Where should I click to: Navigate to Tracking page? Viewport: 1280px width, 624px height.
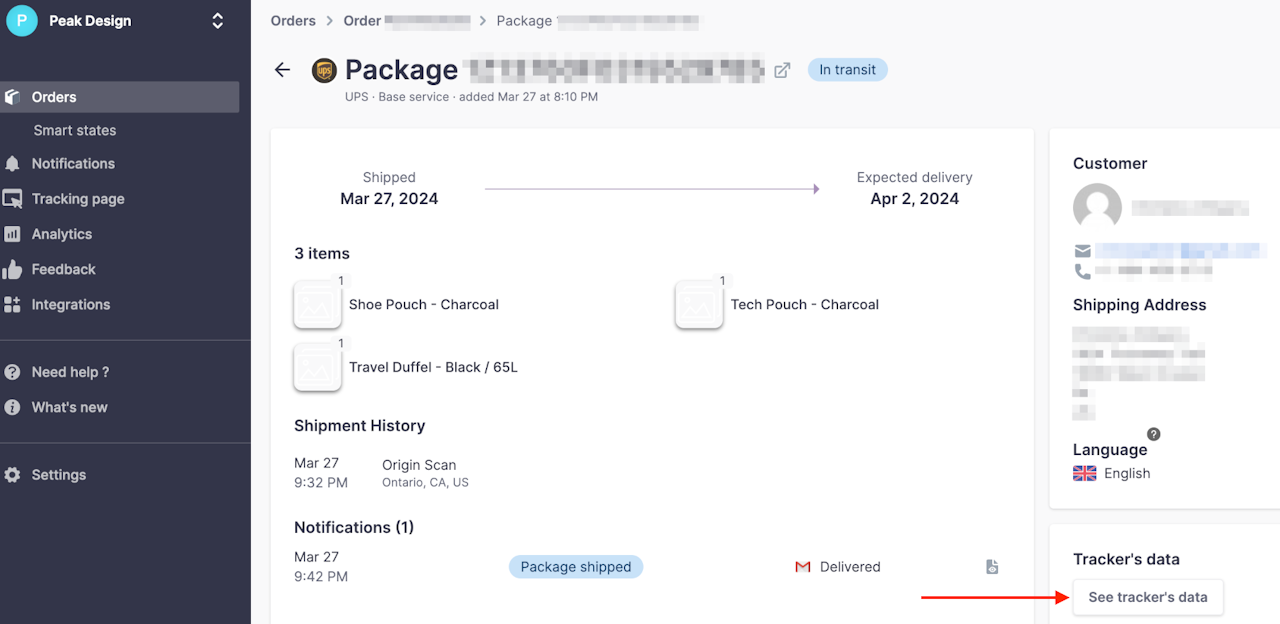(78, 199)
